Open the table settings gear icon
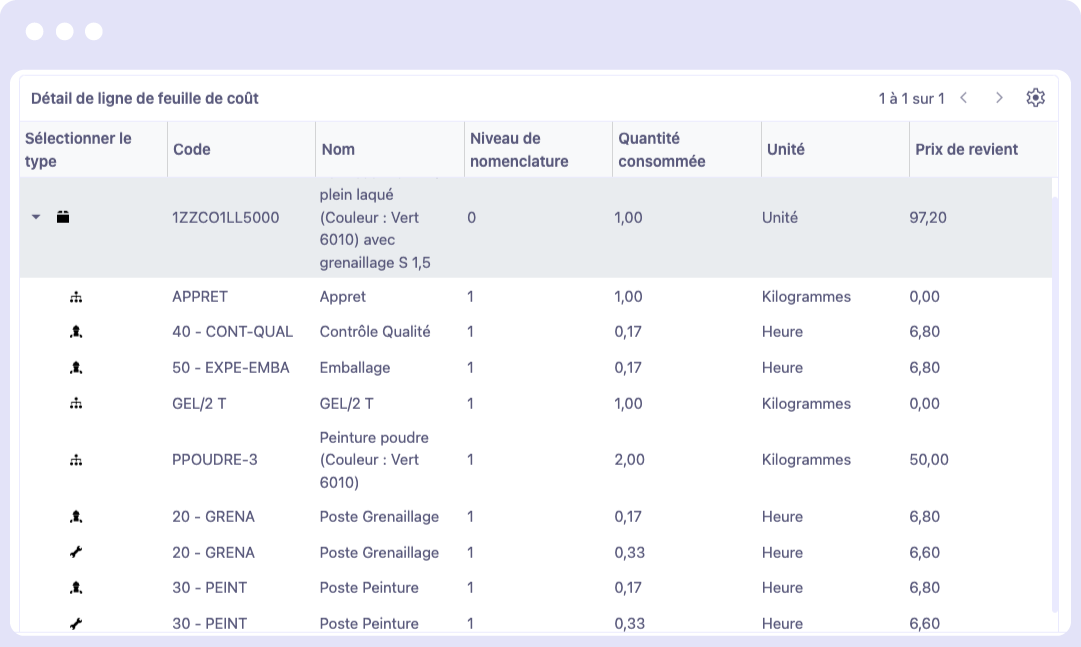This screenshot has height=647, width=1081. point(1035,98)
